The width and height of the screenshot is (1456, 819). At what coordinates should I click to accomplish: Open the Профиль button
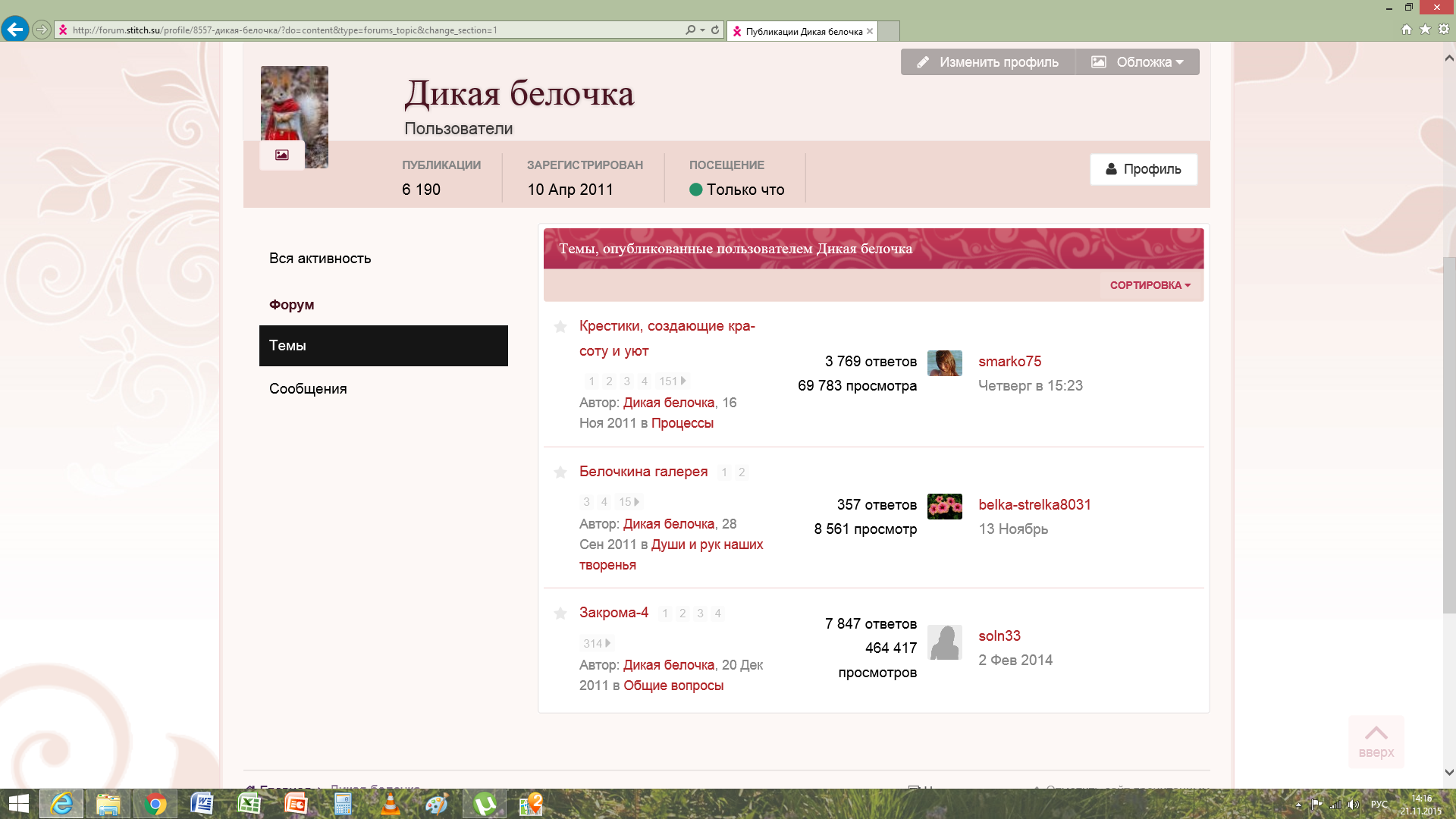(1143, 169)
